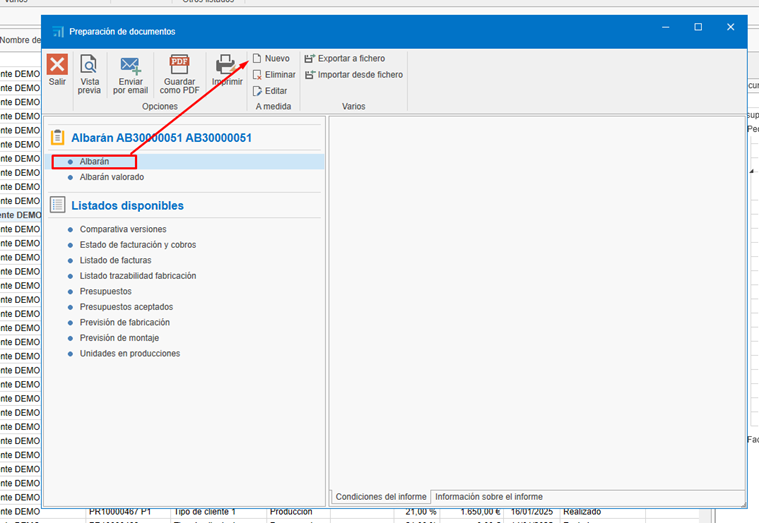Close the Preparación de documentos window
This screenshot has width=759, height=523.
click(730, 27)
